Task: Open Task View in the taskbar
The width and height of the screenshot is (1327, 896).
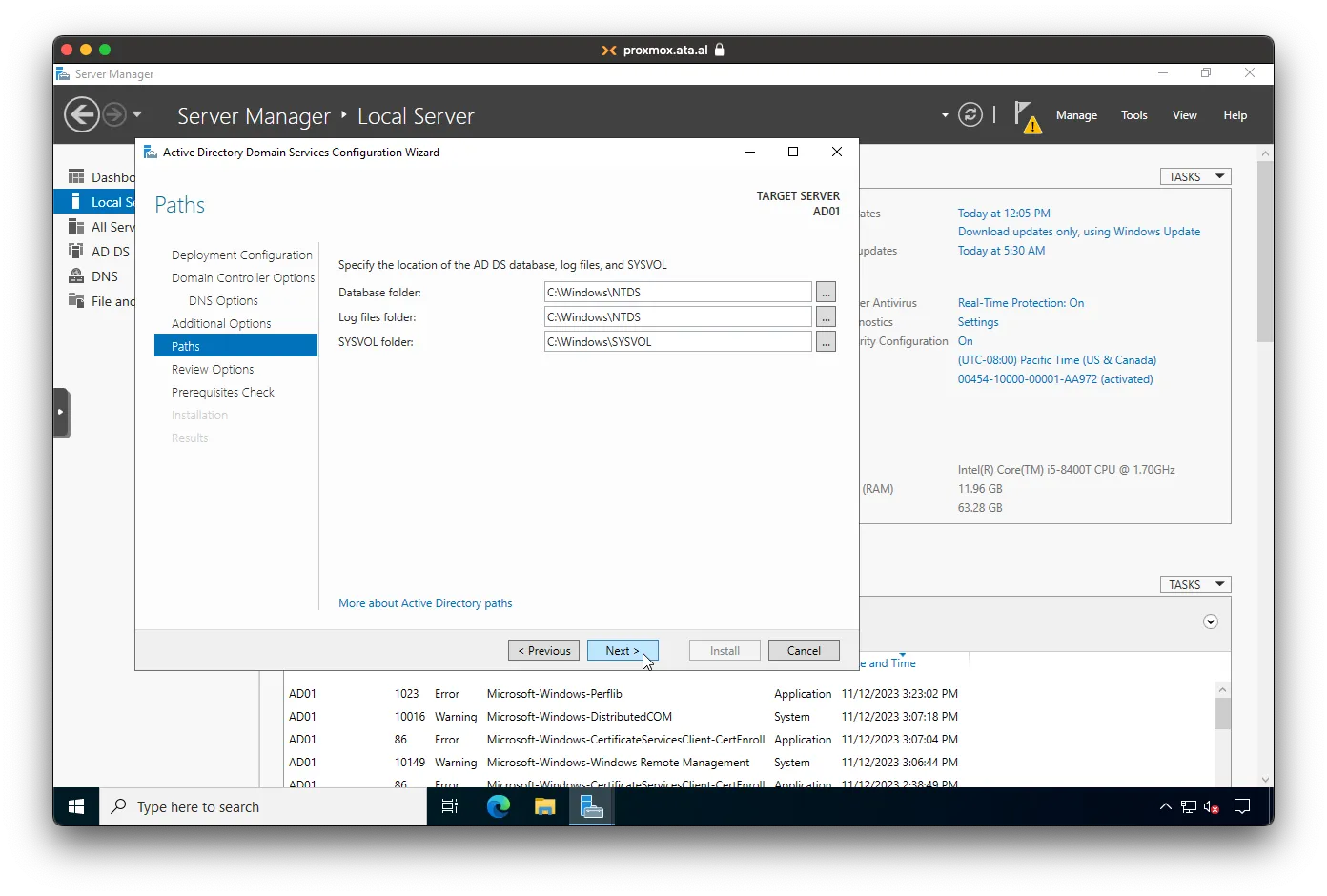Action: pyautogui.click(x=450, y=807)
